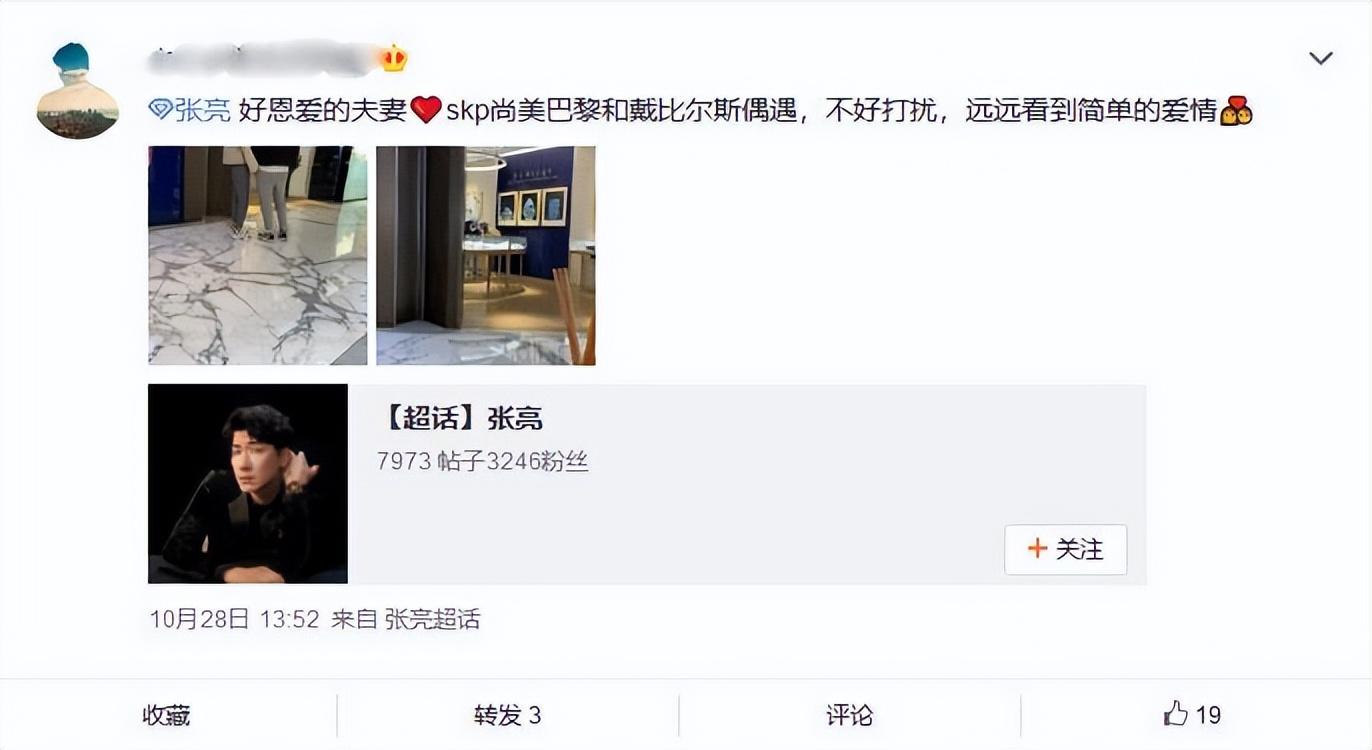Image resolution: width=1372 pixels, height=750 pixels.
Task: Click the diamond super-topic icon before 张亮
Action: (160, 110)
